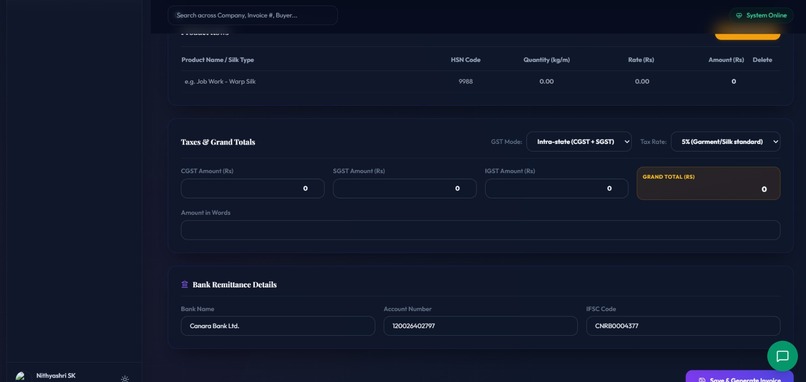This screenshot has width=806, height=382.
Task: Edit the Account Number field
Action: pyautogui.click(x=480, y=326)
